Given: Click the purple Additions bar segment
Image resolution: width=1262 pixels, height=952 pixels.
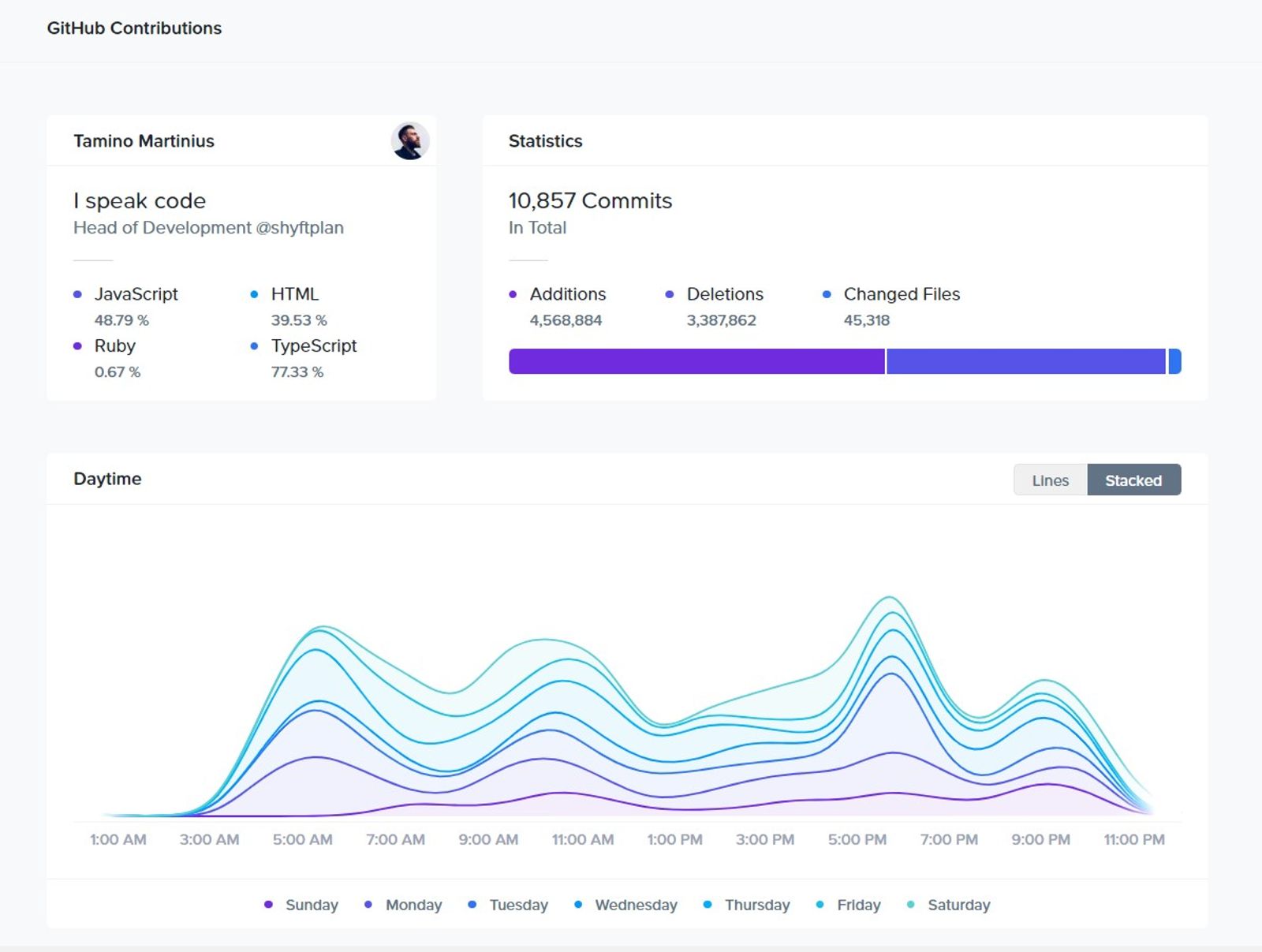Looking at the screenshot, I should point(696,361).
